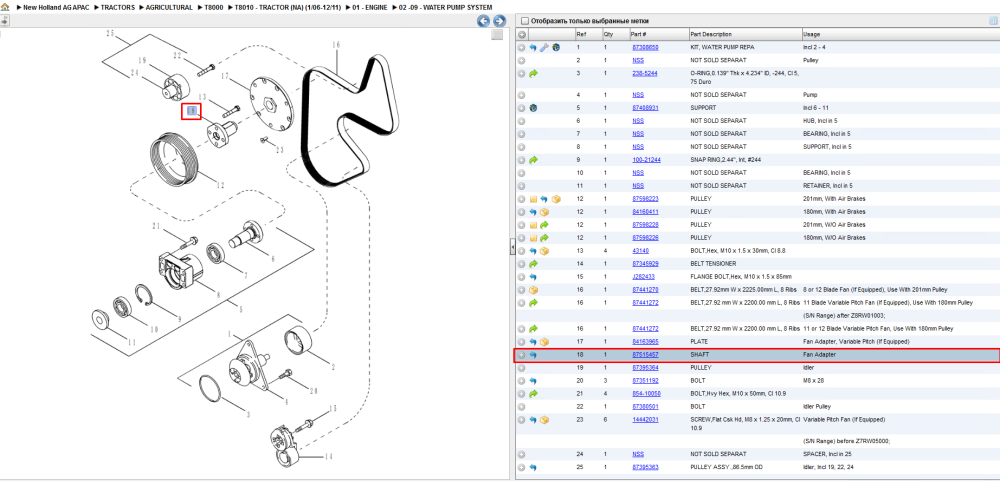
Task: Add all parts using header plus icon
Action: (521, 34)
